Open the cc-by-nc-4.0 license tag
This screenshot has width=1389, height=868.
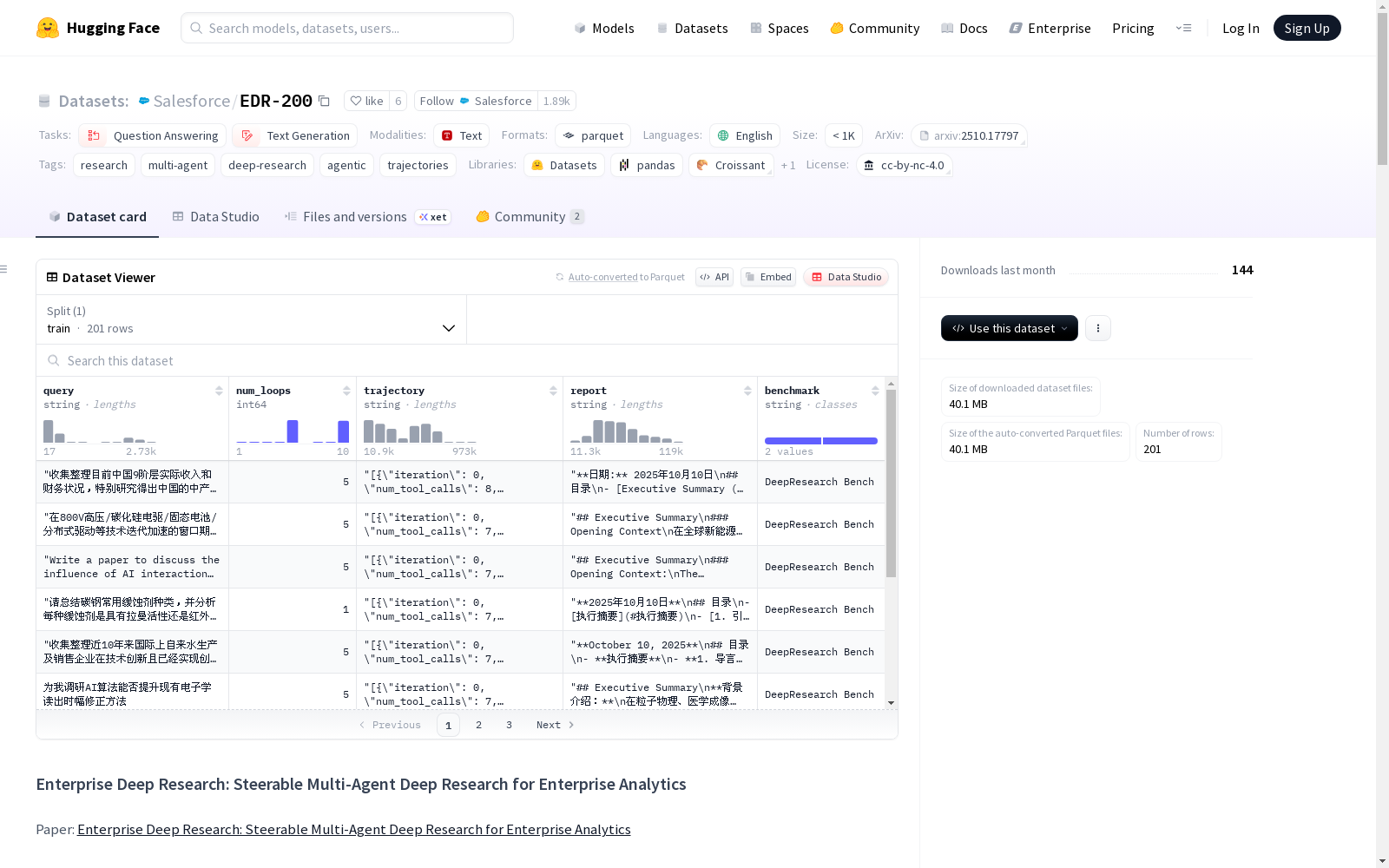click(904, 165)
